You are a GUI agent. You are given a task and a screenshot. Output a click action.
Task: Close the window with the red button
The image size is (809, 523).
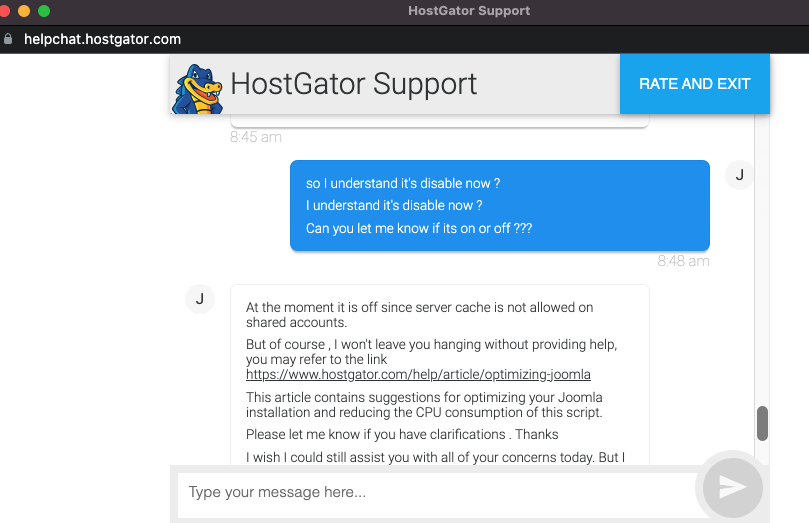point(5,11)
